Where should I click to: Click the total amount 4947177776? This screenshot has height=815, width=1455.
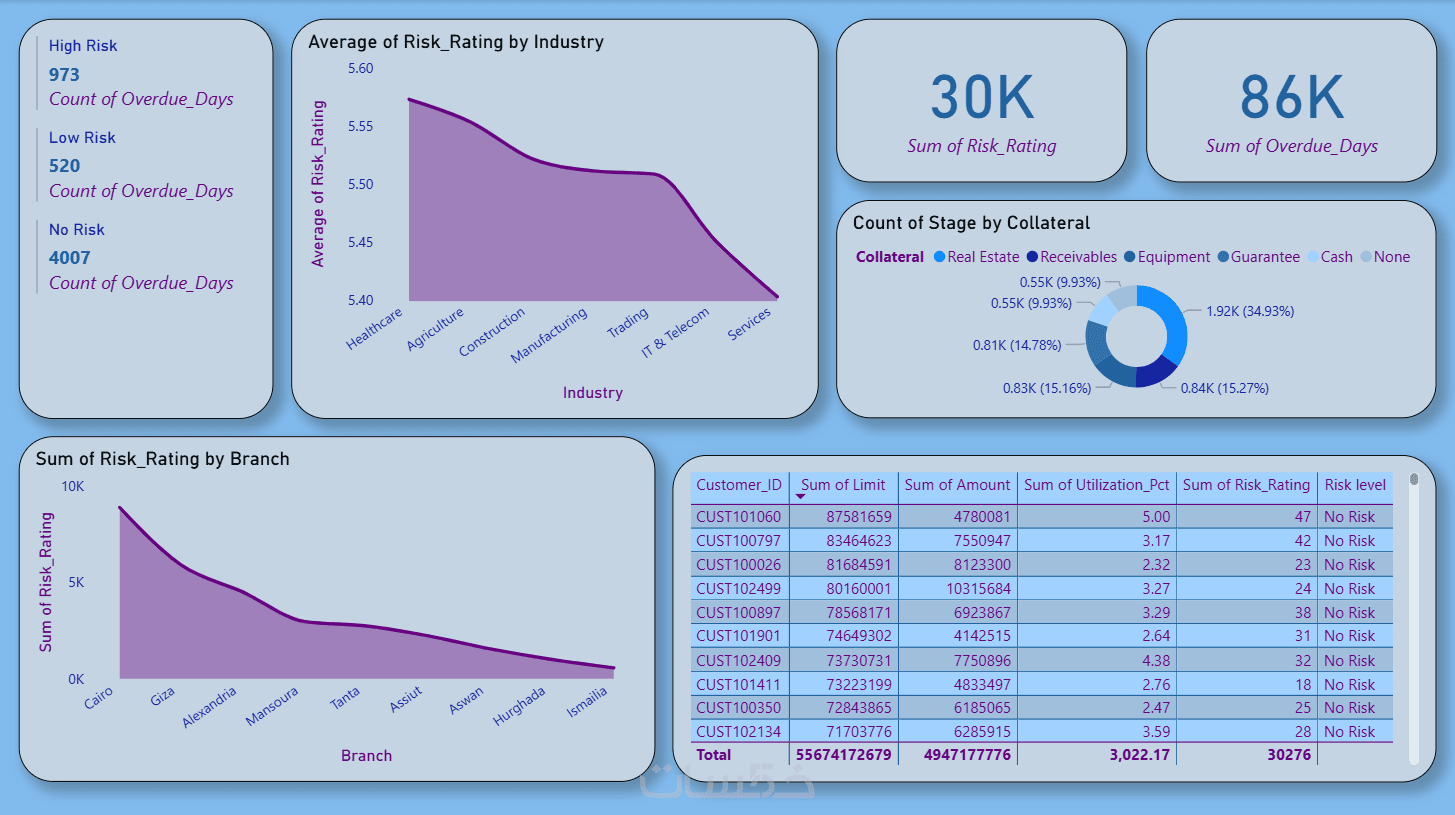point(967,755)
